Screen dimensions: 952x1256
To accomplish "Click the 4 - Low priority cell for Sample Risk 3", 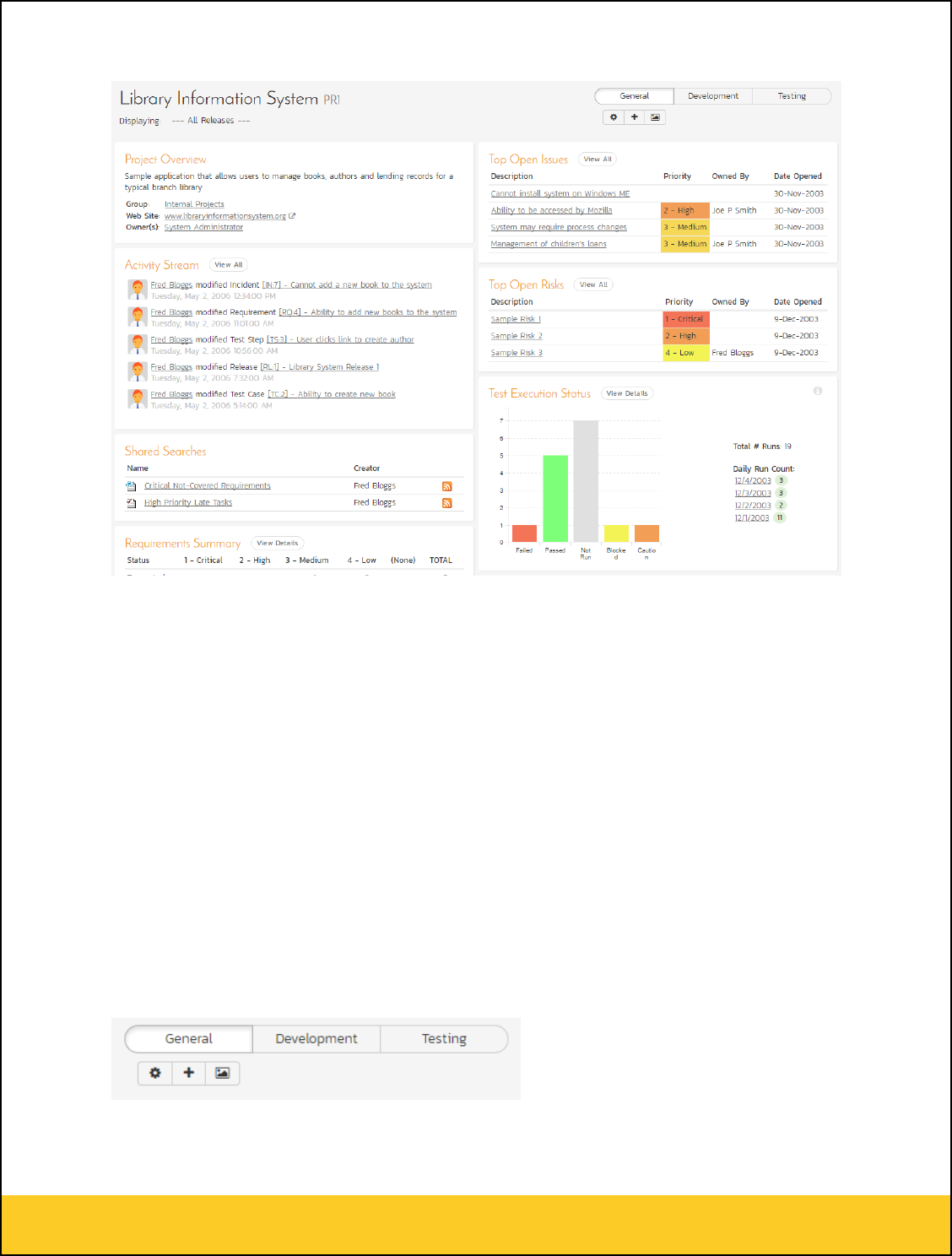I will point(686,353).
